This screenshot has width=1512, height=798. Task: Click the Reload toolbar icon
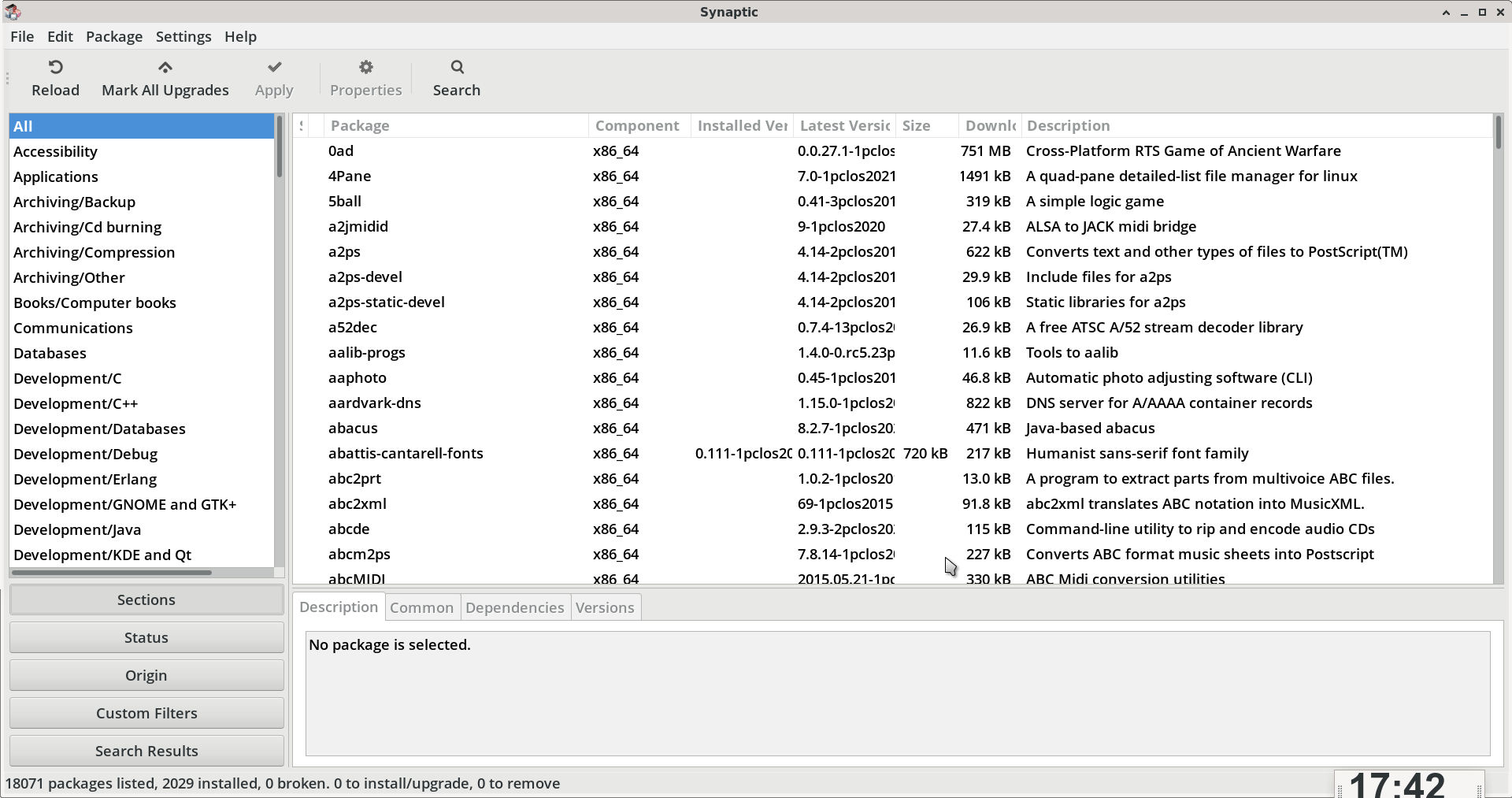point(55,68)
